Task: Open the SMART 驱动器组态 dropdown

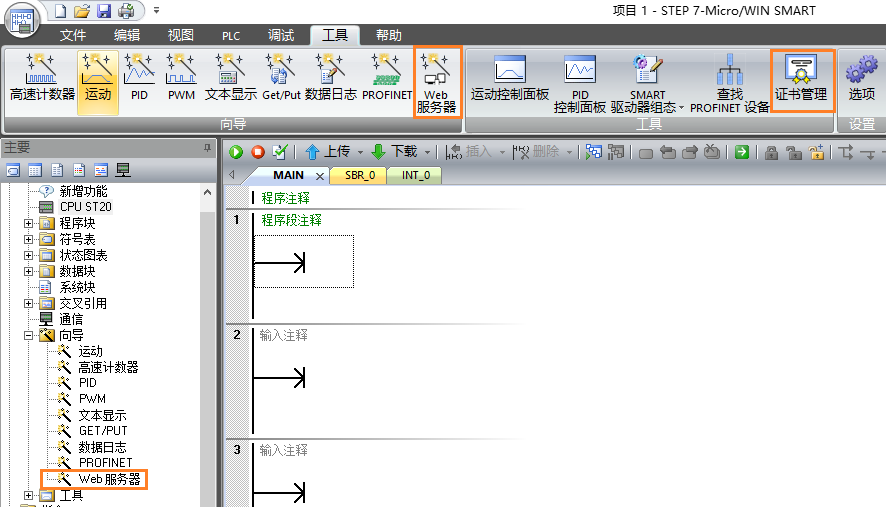Action: point(647,84)
